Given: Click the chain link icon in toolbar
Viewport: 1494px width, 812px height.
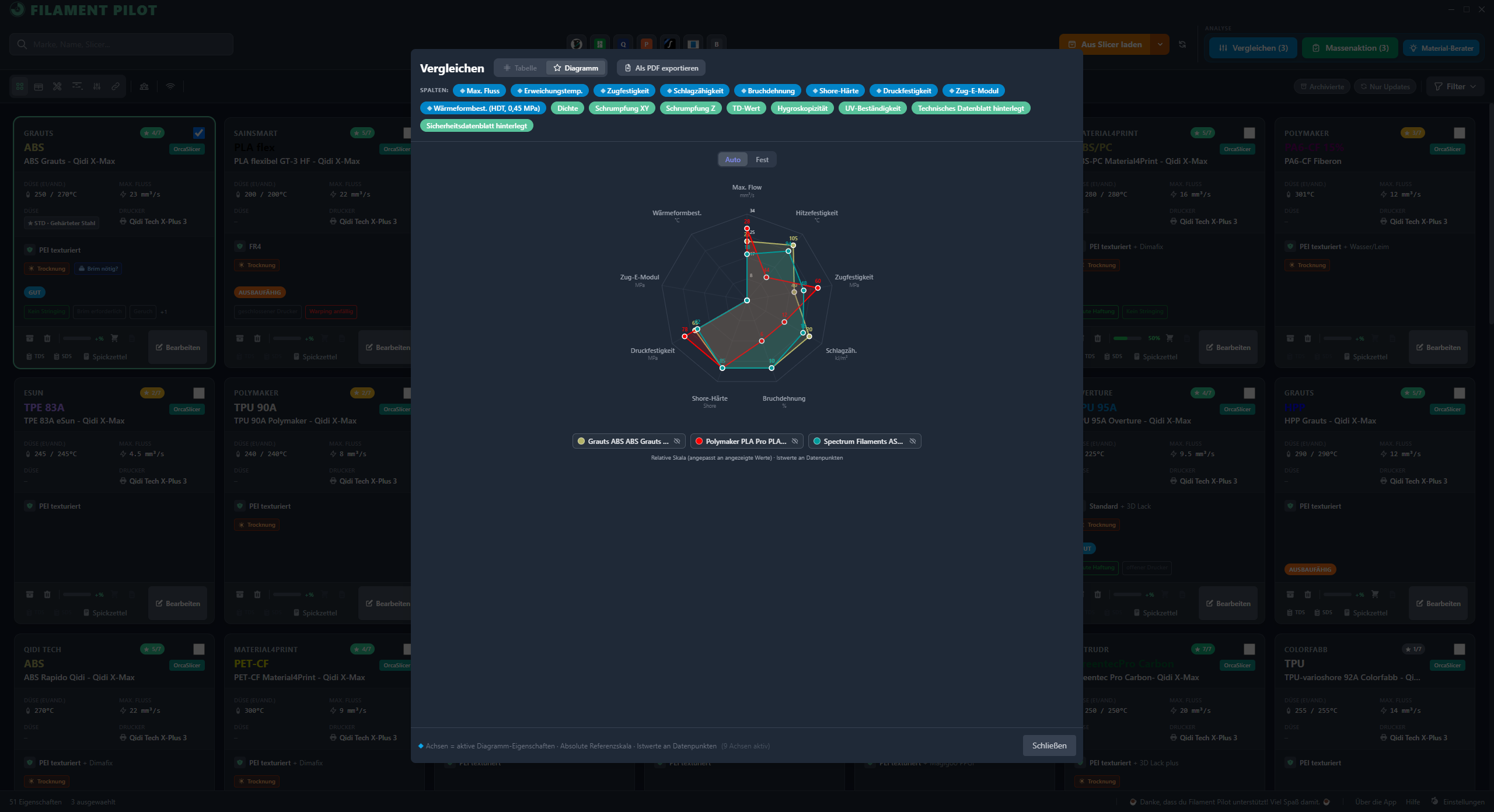Looking at the screenshot, I should pos(116,86).
